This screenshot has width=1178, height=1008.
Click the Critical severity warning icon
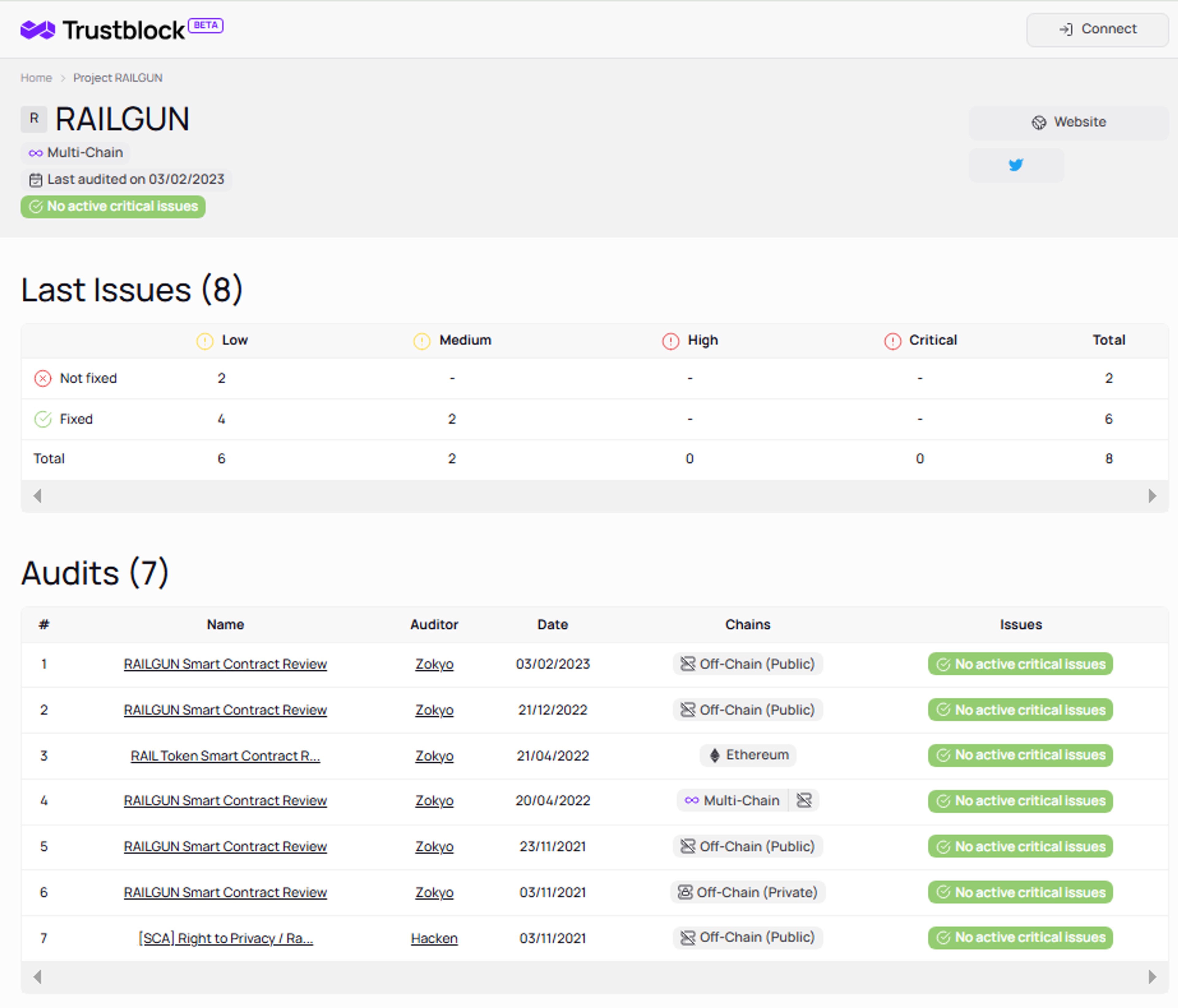tap(893, 341)
